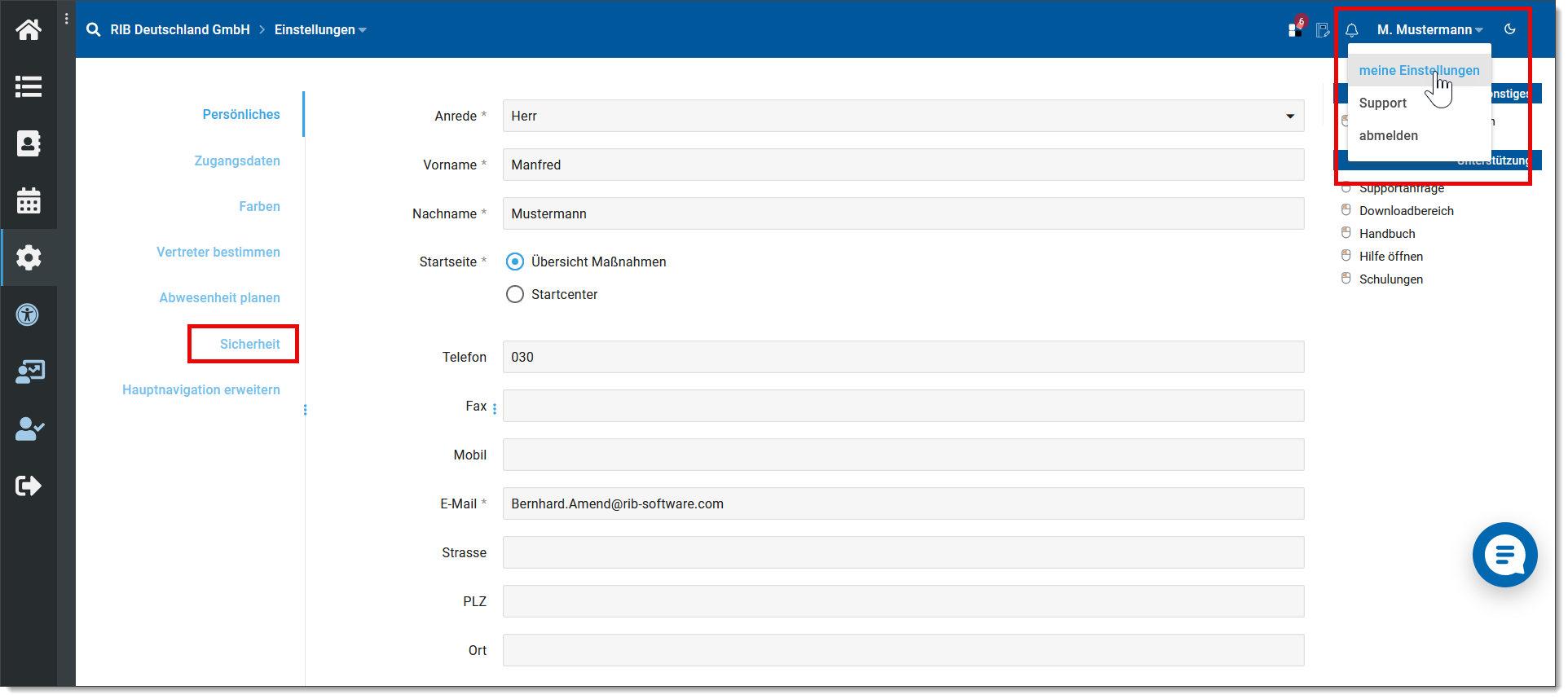Open the list view sidebar icon
The width and height of the screenshot is (1568, 699).
tap(29, 86)
